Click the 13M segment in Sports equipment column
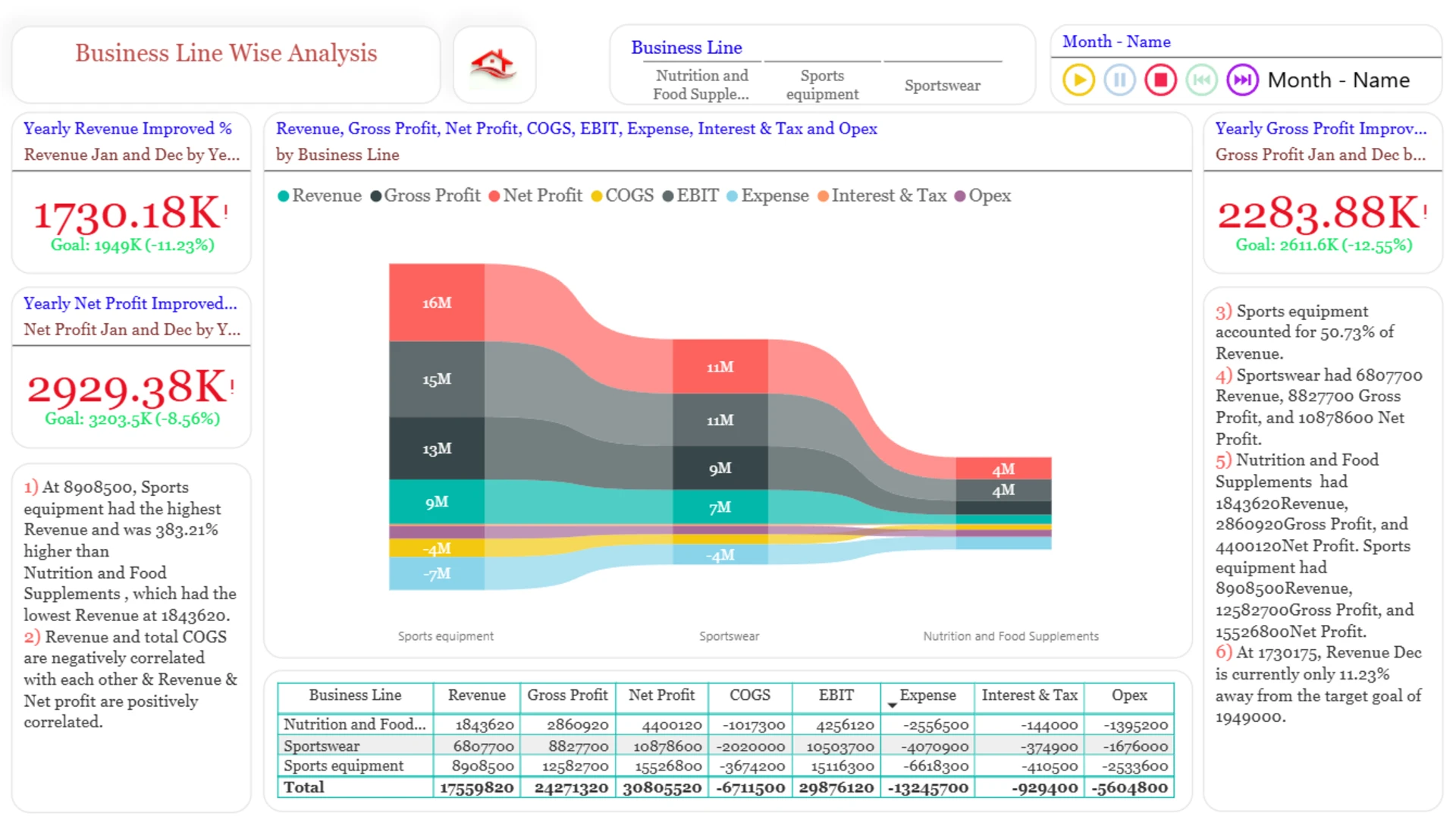 [437, 448]
